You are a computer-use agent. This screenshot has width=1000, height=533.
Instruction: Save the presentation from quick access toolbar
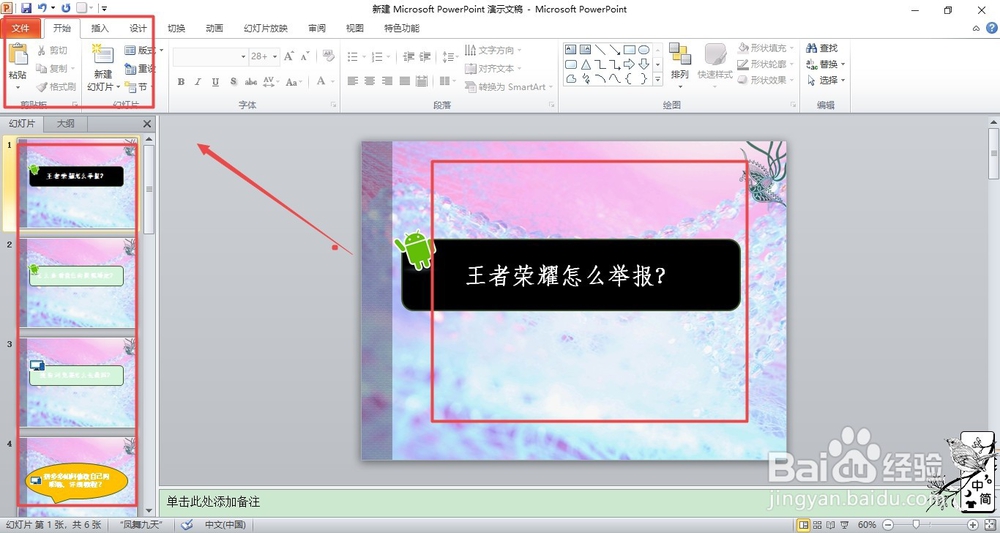click(x=26, y=8)
